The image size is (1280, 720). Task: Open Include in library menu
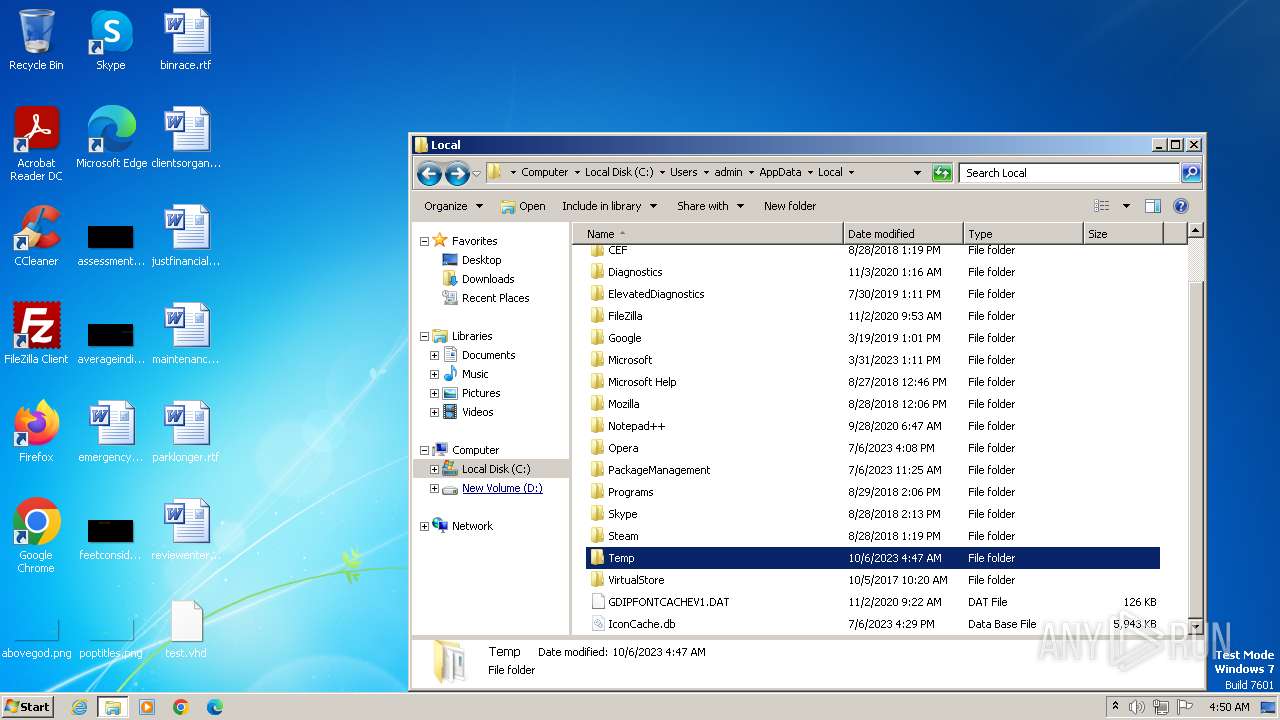[609, 206]
